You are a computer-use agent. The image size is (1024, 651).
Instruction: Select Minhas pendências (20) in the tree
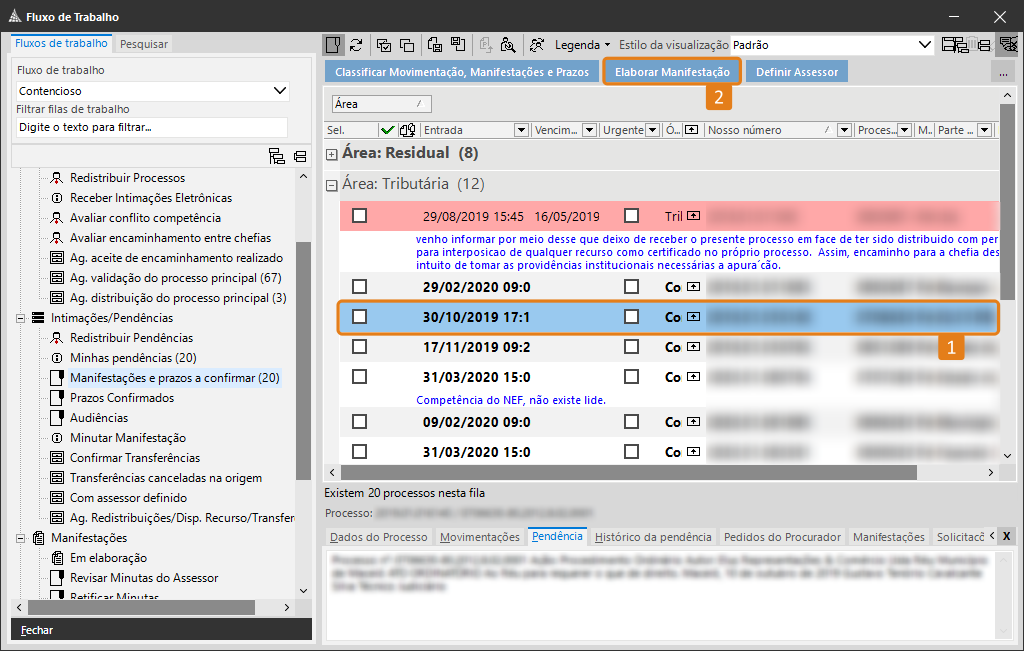tap(133, 358)
